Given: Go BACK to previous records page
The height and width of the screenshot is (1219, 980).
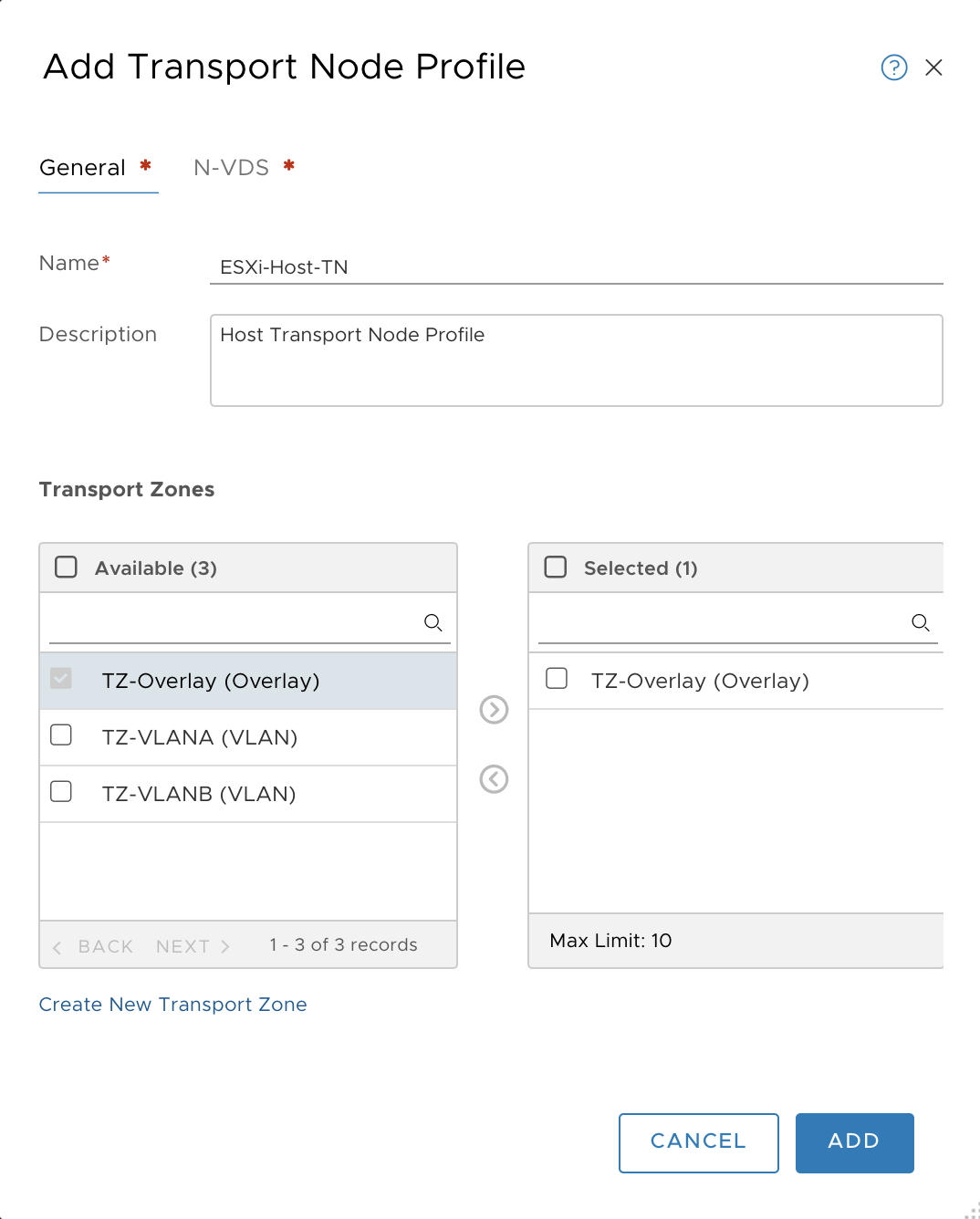Looking at the screenshot, I should click(93, 946).
